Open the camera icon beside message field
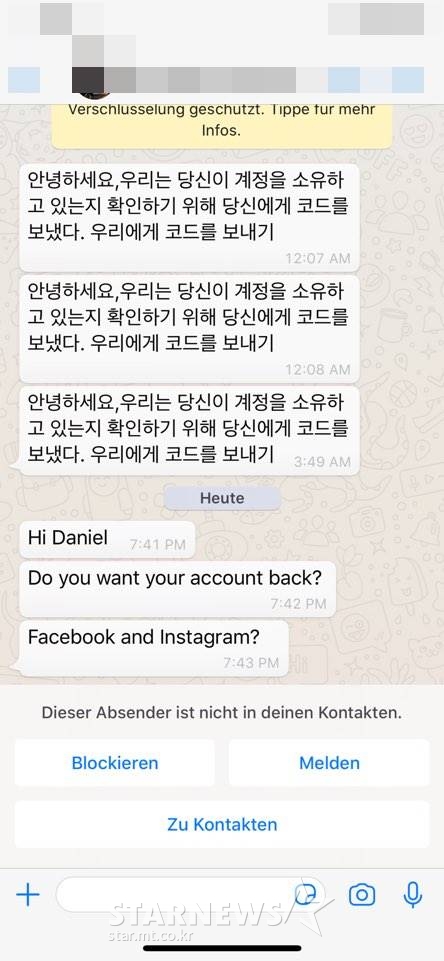444x961 pixels. [x=362, y=895]
